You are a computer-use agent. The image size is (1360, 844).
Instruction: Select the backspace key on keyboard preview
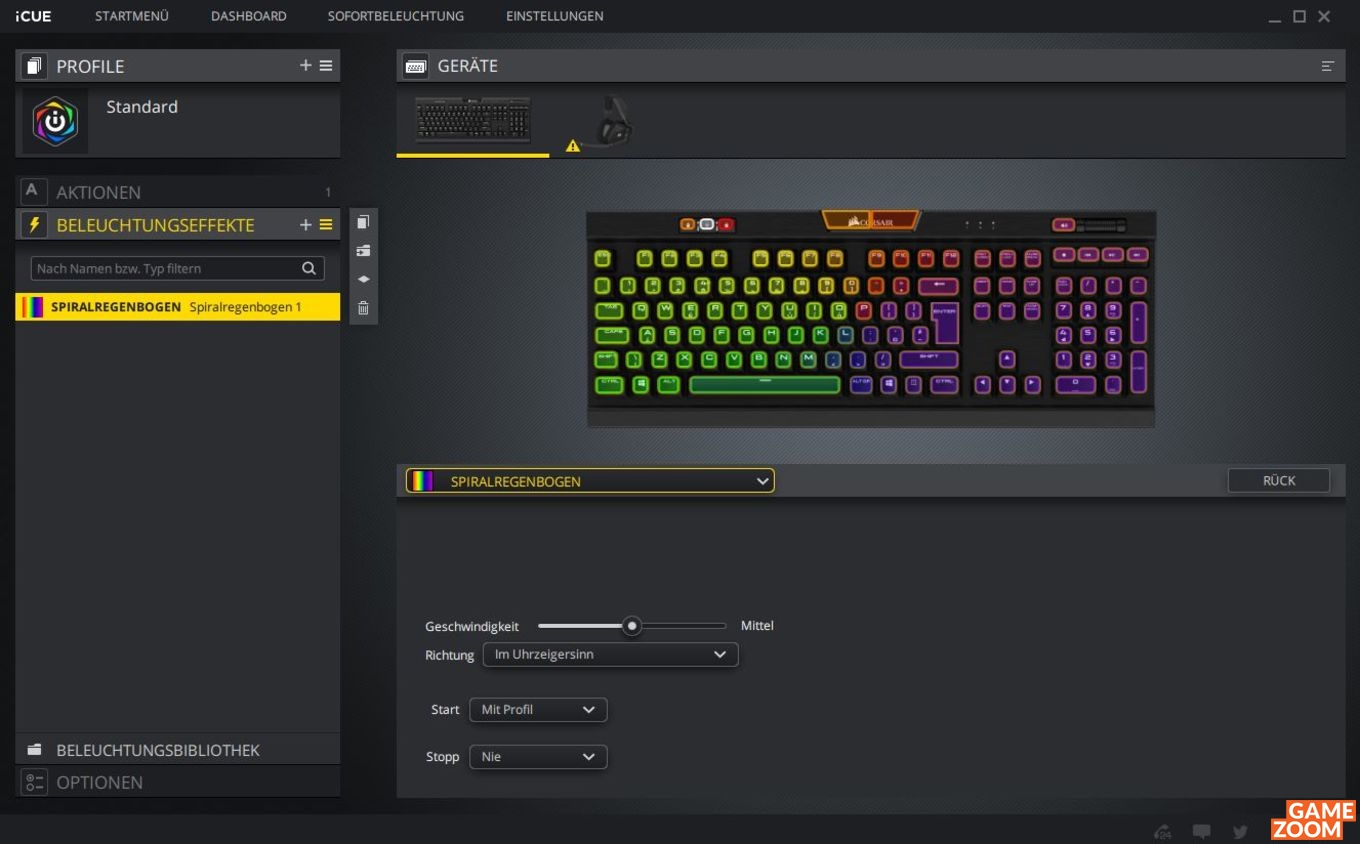click(x=938, y=286)
